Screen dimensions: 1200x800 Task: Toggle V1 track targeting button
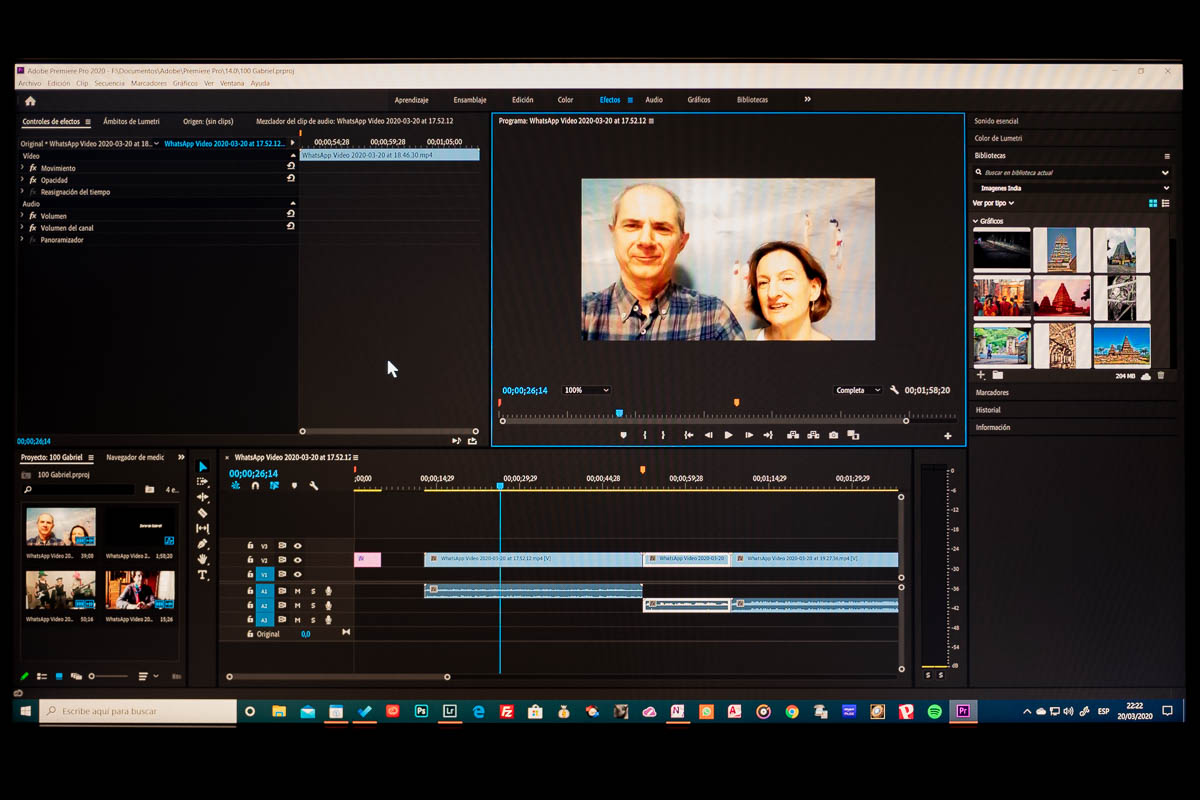point(265,575)
